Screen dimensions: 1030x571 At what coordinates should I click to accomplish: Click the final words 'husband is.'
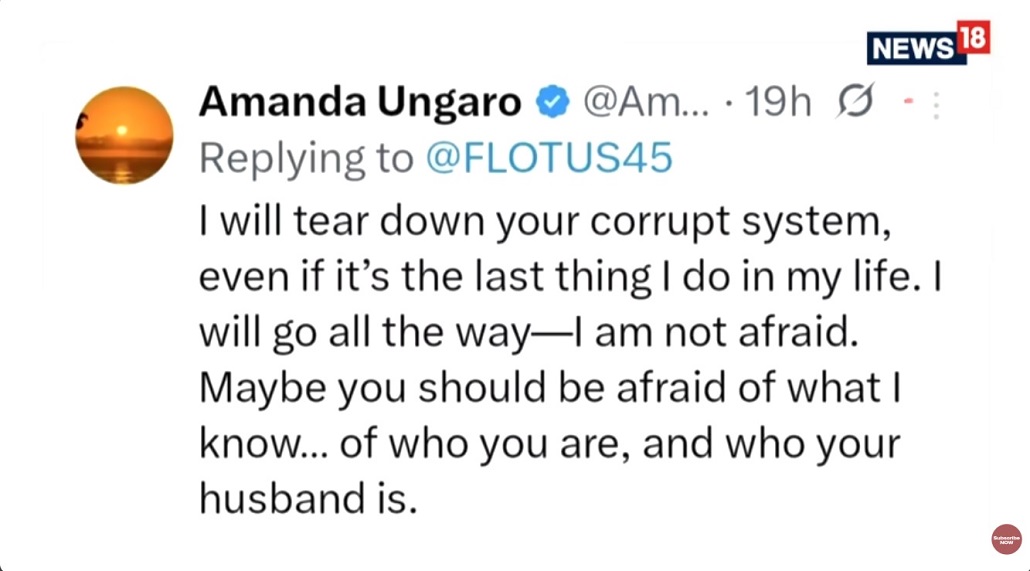click(x=307, y=497)
